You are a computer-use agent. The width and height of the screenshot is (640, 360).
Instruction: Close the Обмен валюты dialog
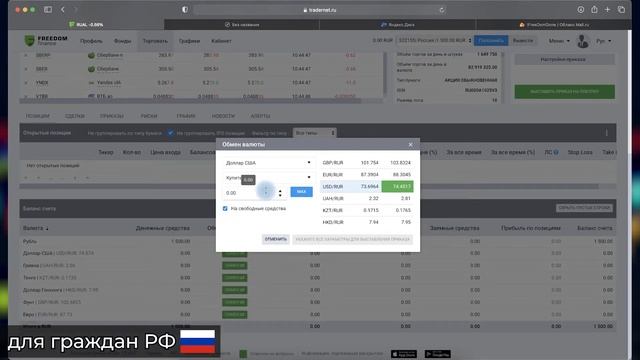click(411, 144)
